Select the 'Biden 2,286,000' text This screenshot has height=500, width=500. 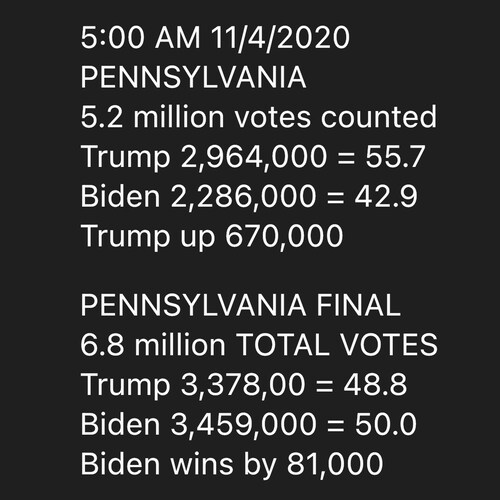pos(198,197)
